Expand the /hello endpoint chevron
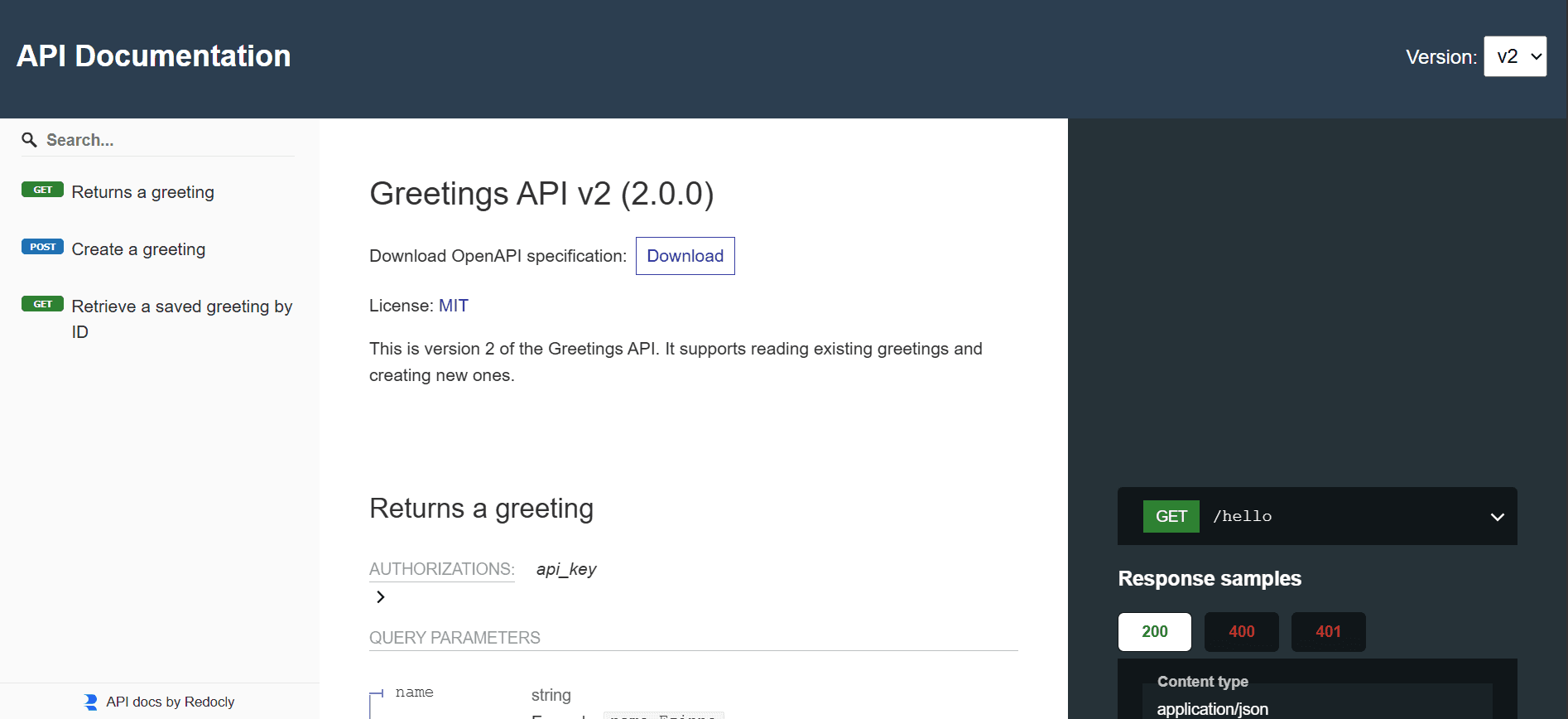The image size is (1568, 719). 1497,517
